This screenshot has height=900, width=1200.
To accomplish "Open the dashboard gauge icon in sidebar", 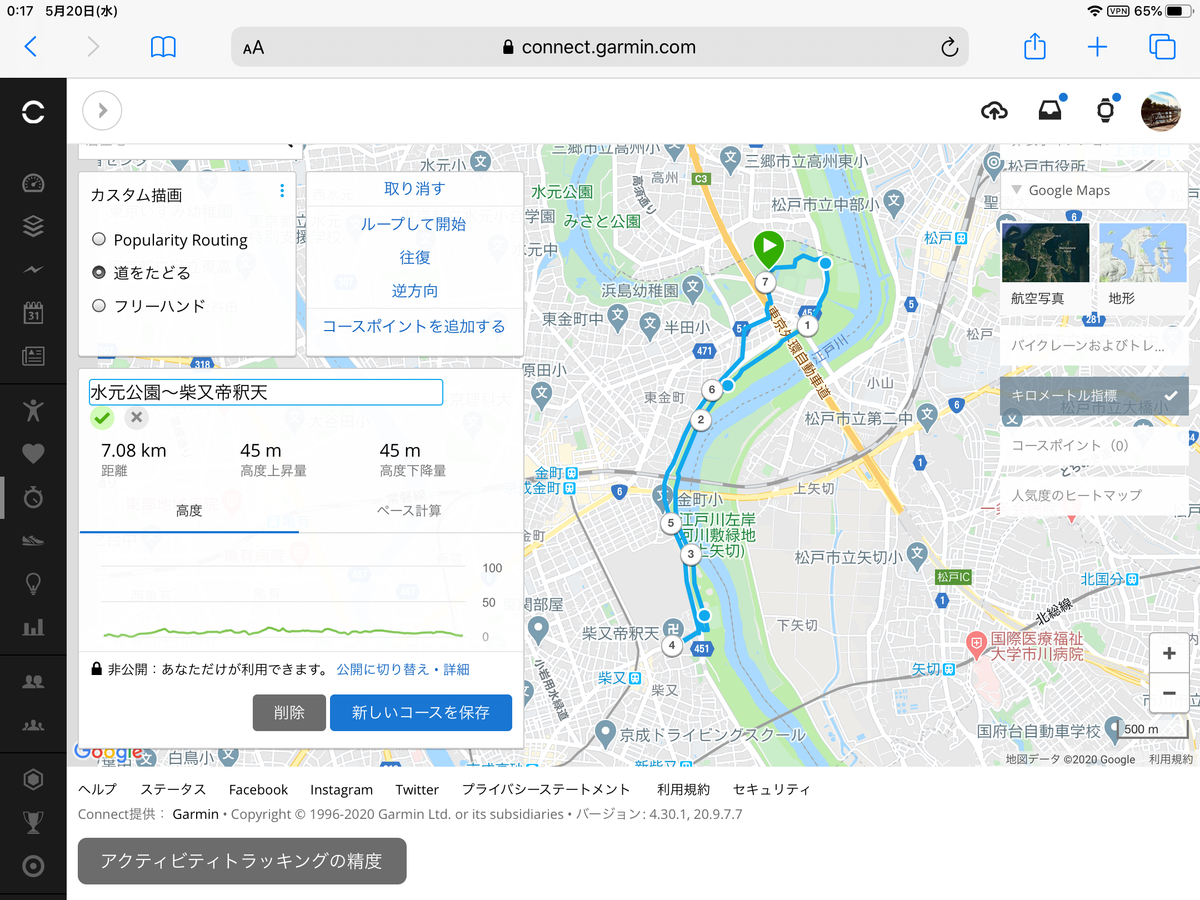I will [x=33, y=183].
